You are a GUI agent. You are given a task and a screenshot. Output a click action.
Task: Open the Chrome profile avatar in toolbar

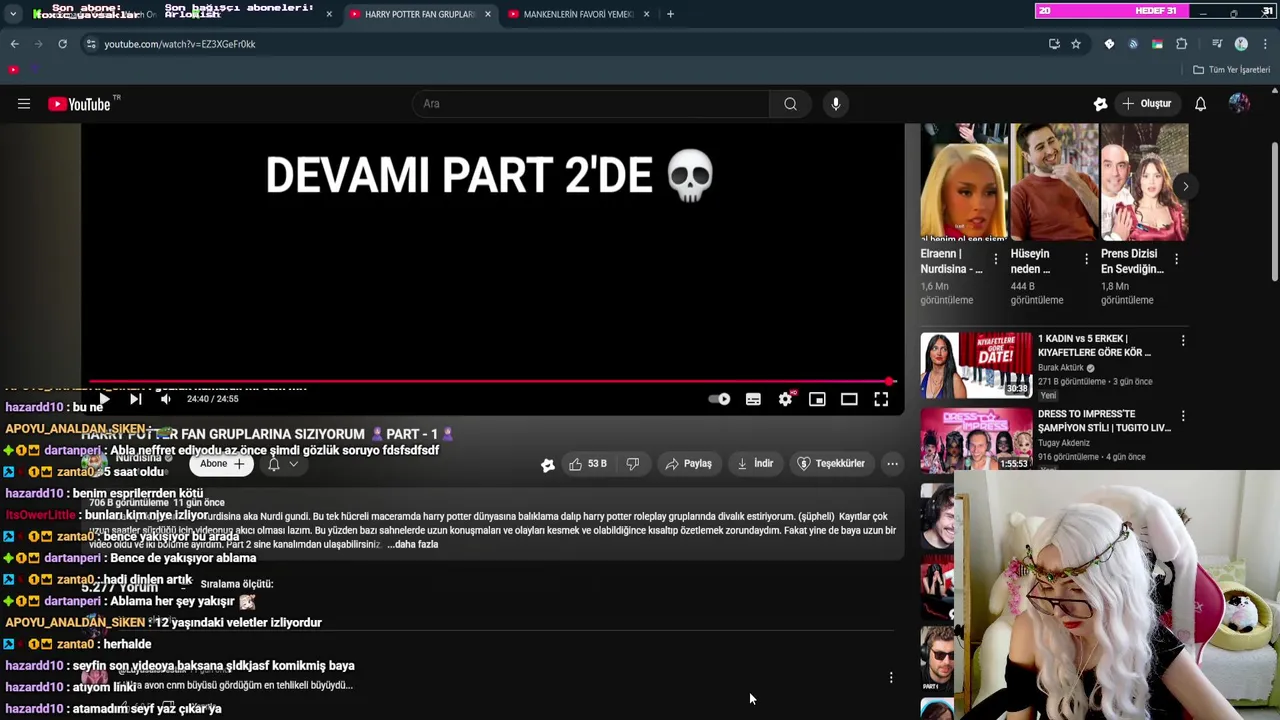[x=1241, y=44]
